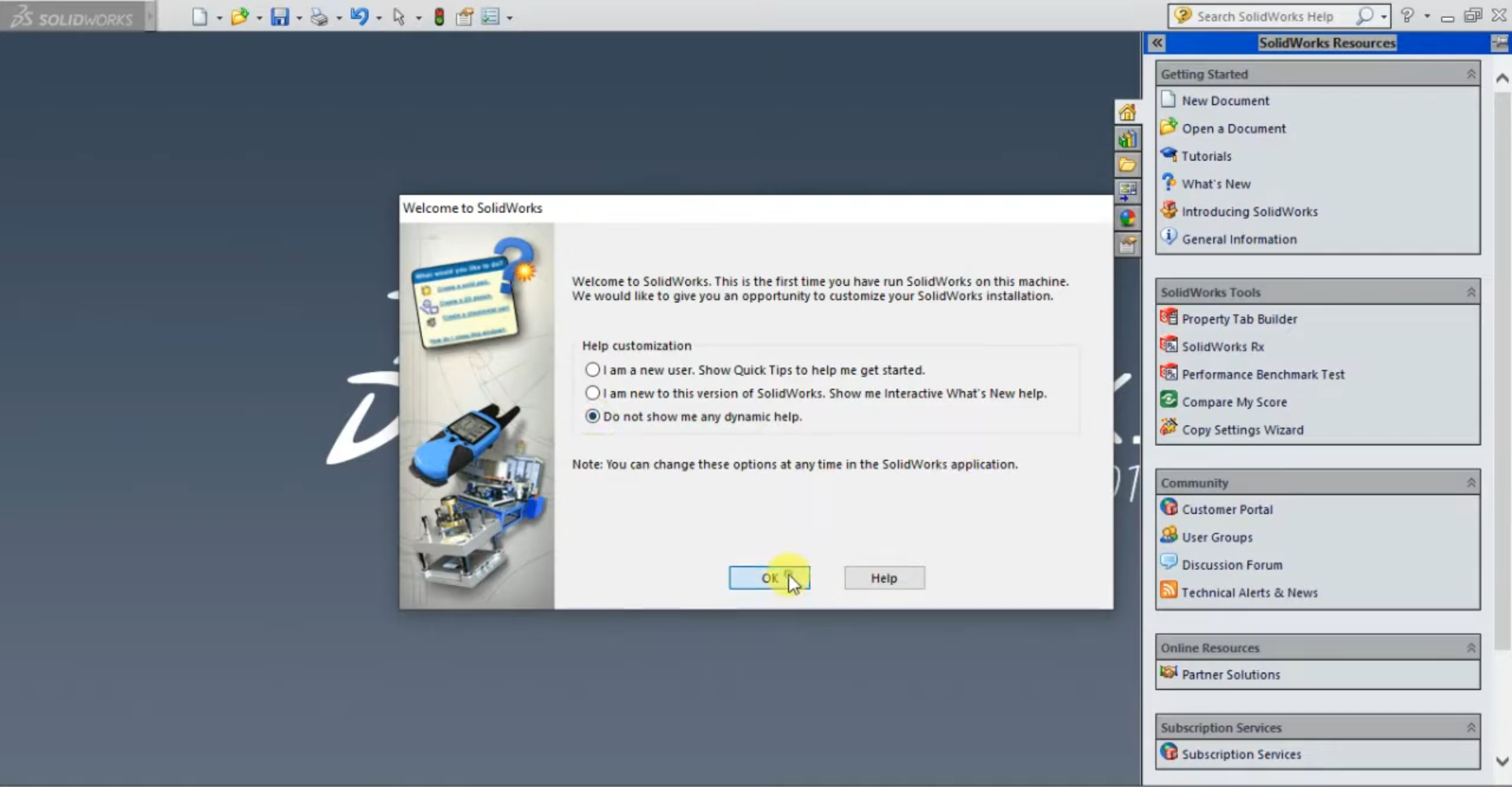
Task: Click the Rebuild traffic light icon
Action: [x=439, y=17]
